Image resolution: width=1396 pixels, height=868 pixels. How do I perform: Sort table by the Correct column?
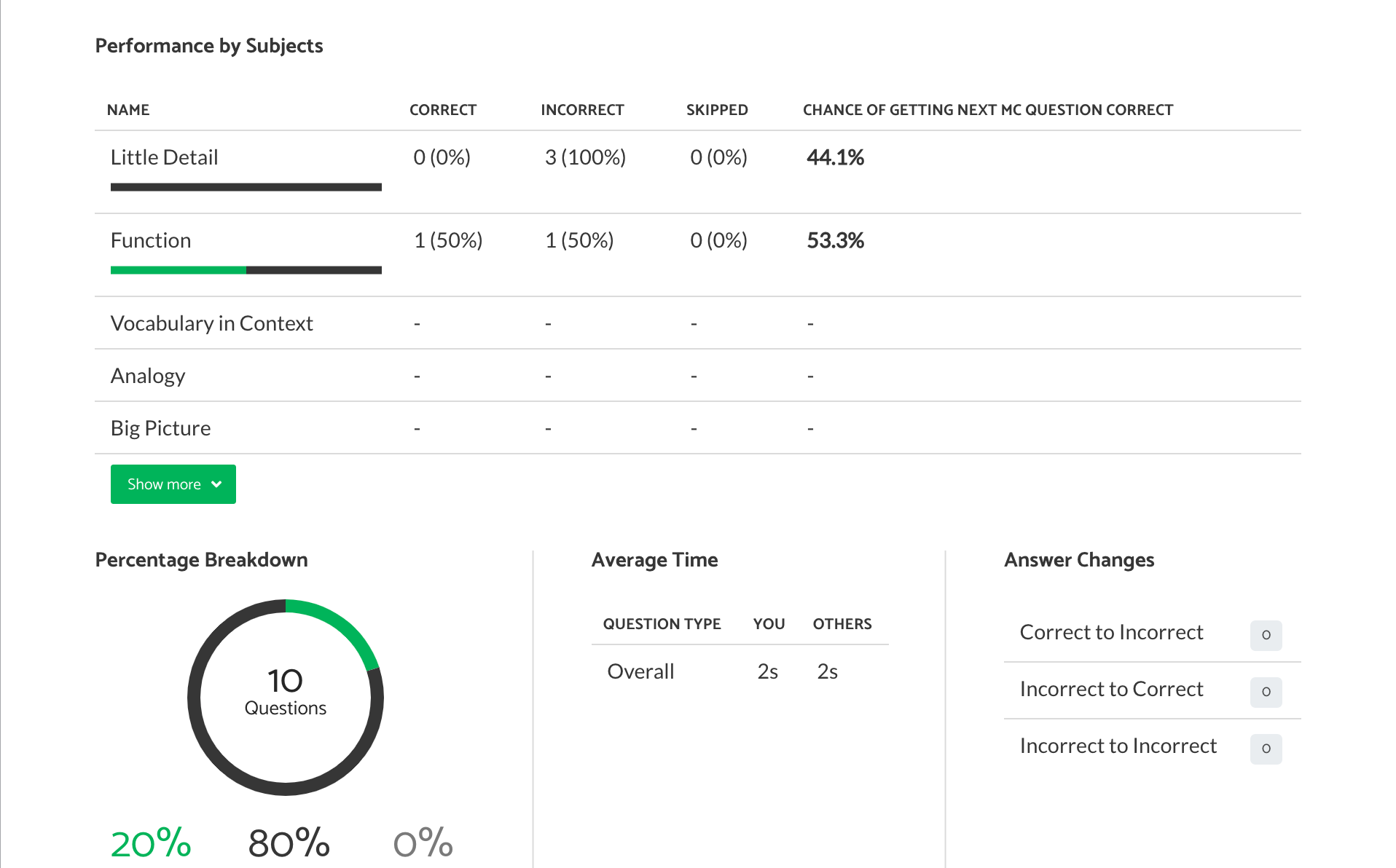coord(443,109)
